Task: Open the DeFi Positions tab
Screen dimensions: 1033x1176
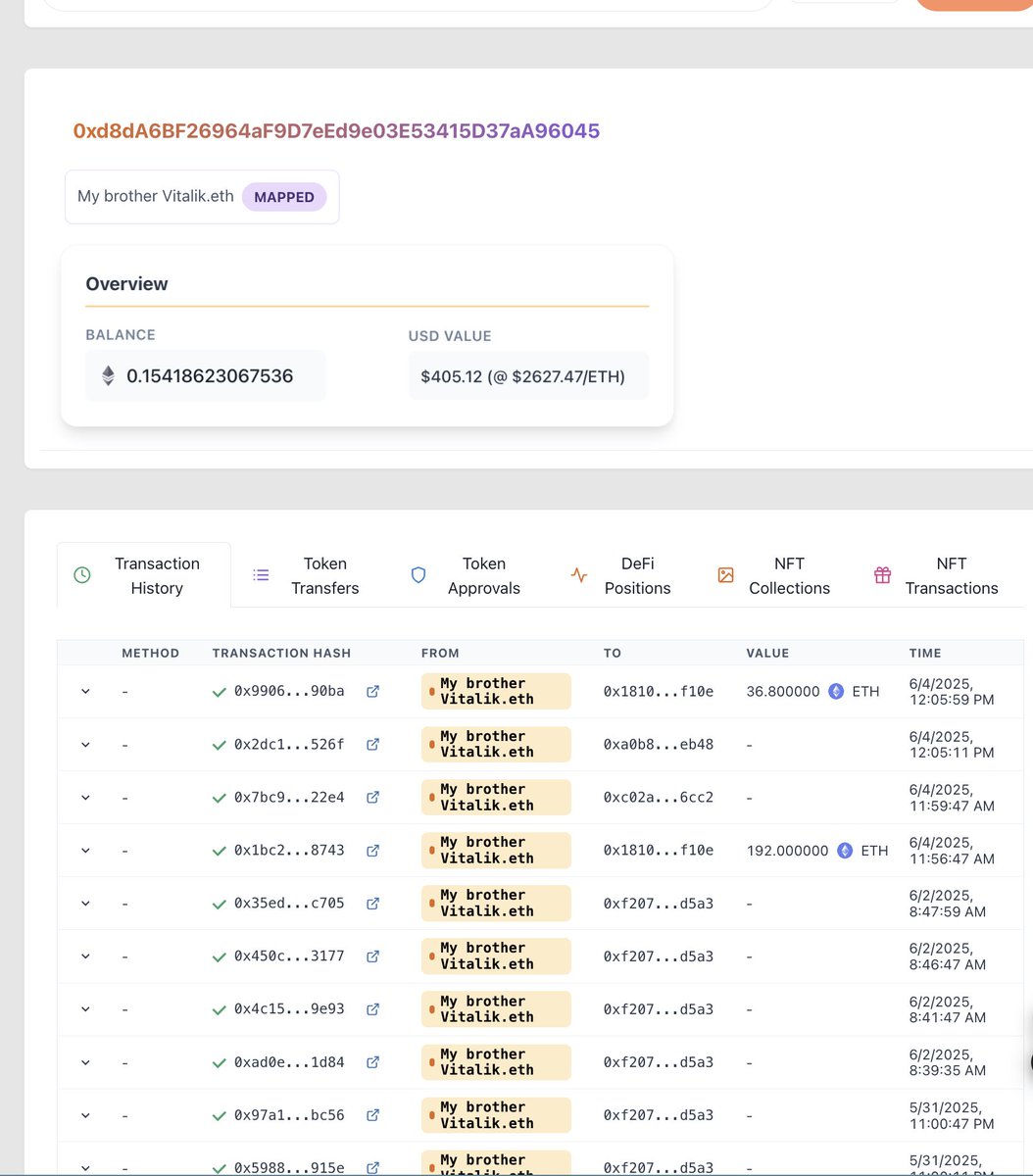Action: click(620, 575)
